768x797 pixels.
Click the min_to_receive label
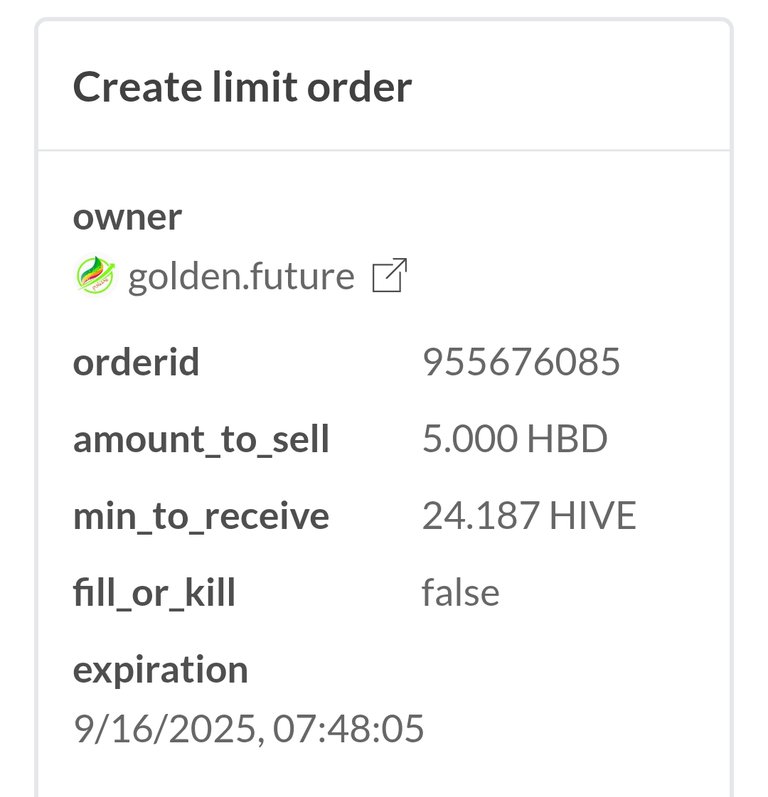[201, 517]
